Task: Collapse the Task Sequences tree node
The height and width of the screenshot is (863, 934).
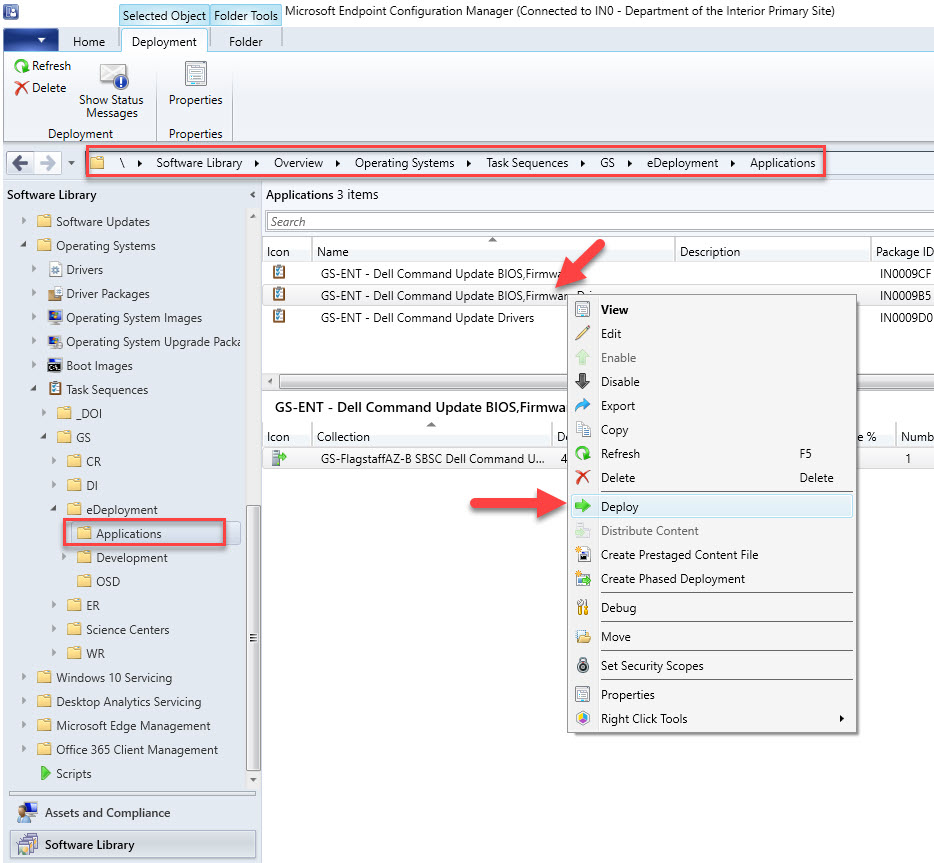Action: click(x=34, y=389)
